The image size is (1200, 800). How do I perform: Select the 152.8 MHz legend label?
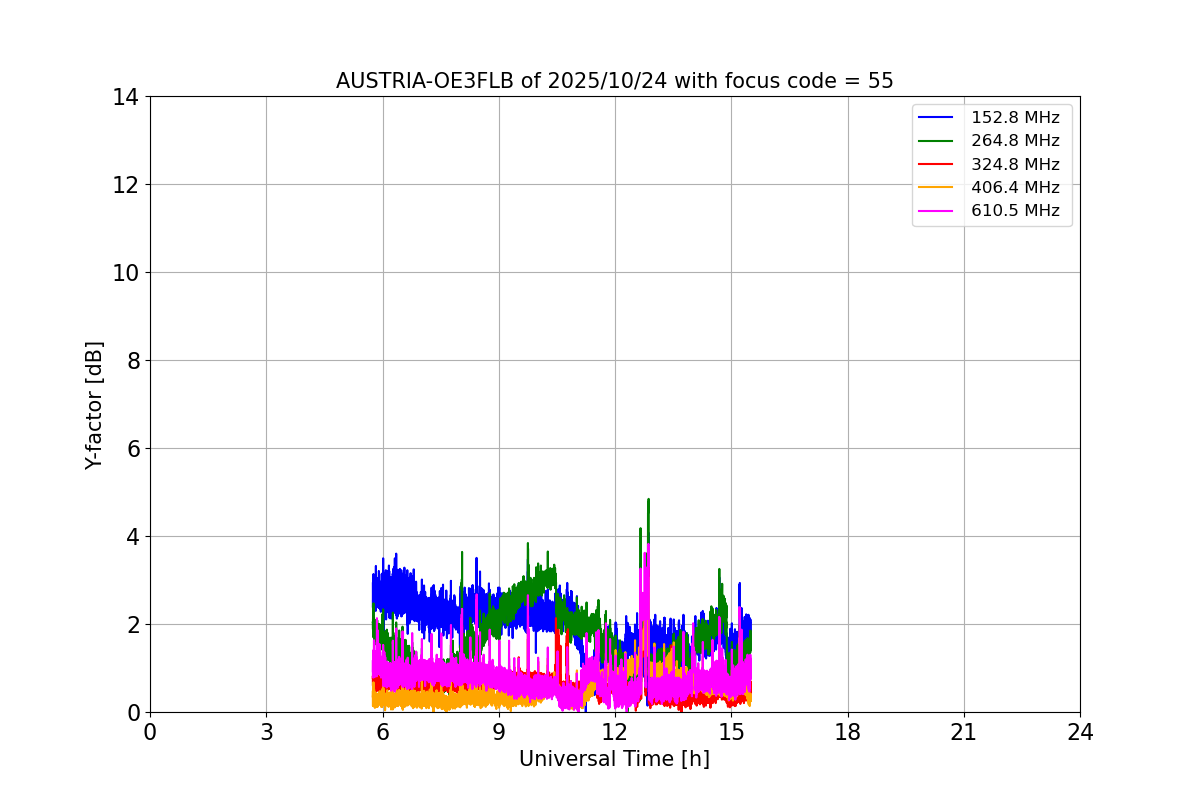click(1015, 118)
